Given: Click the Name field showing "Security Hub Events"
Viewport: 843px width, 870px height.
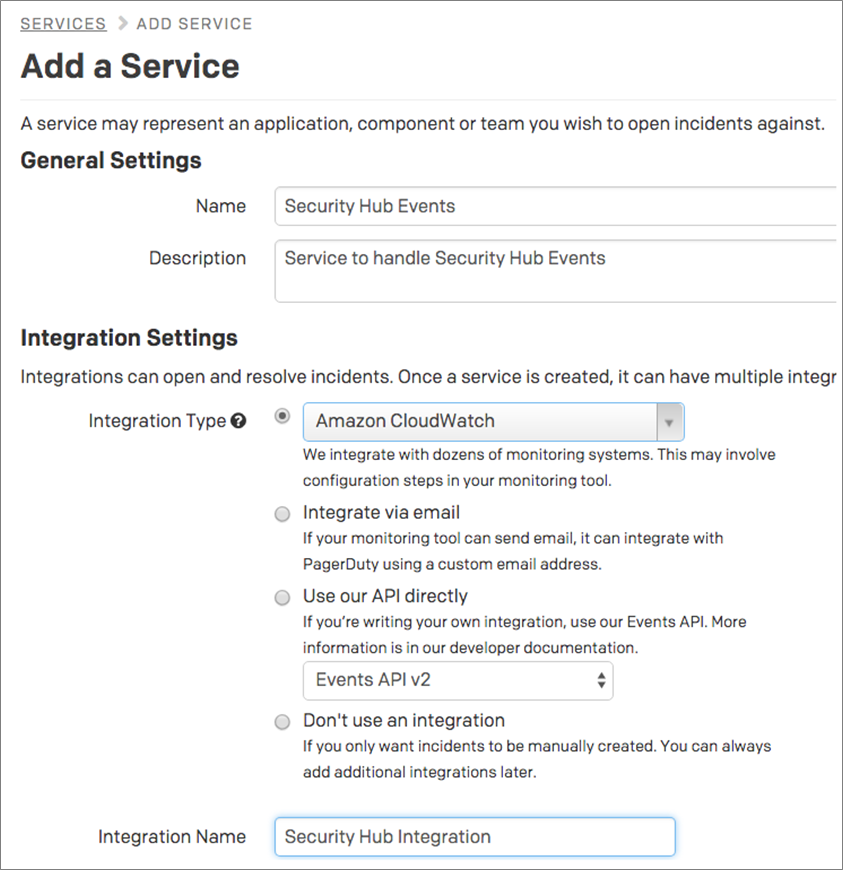Looking at the screenshot, I should pos(500,206).
